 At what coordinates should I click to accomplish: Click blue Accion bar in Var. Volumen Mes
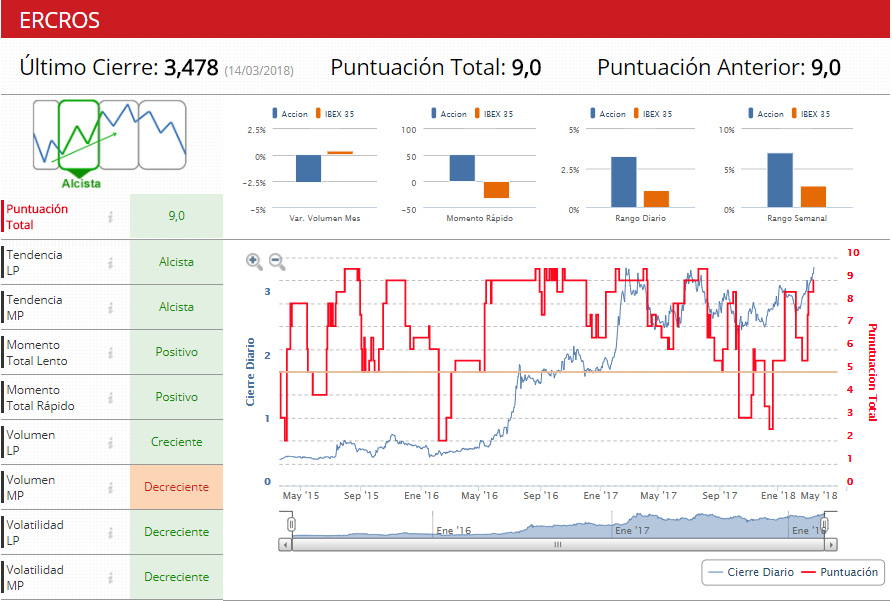308,169
